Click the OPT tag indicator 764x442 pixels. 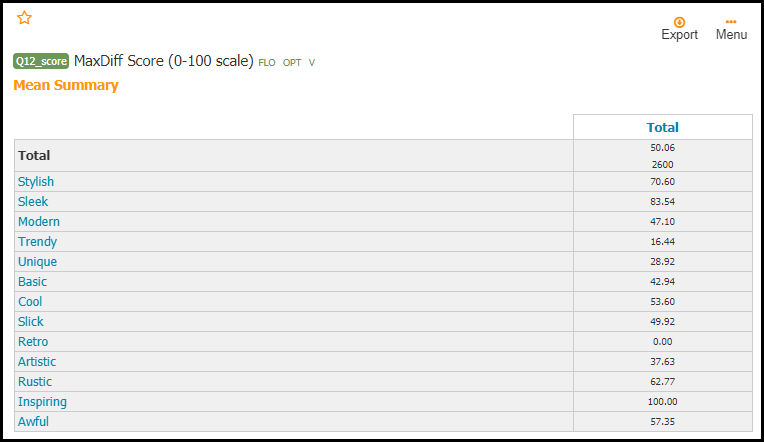(x=292, y=63)
